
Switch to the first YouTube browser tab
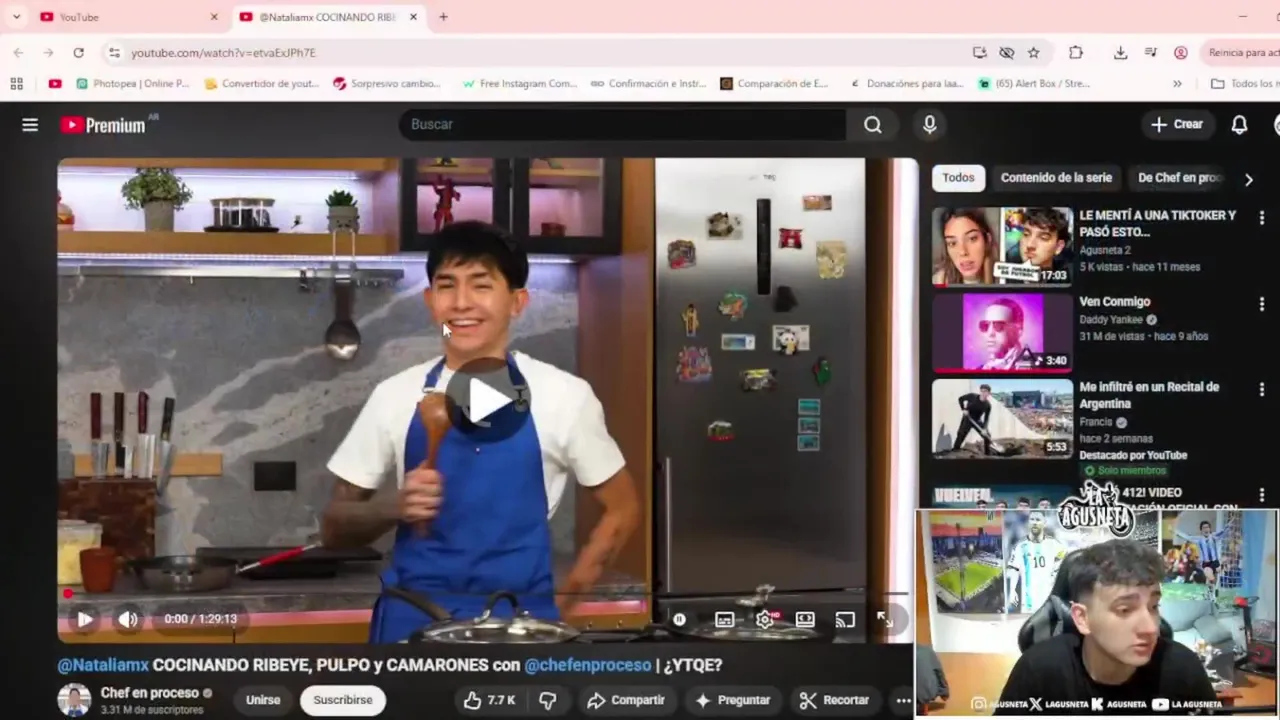128,17
